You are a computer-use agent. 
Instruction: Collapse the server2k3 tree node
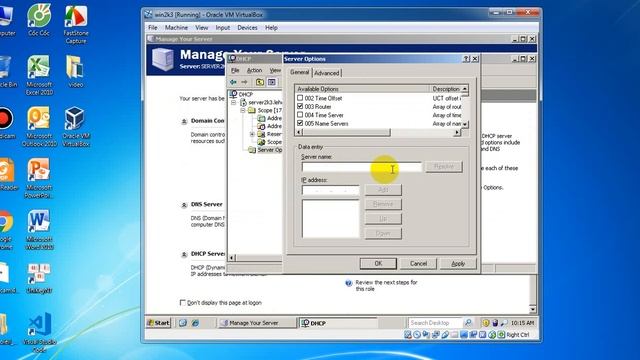234,102
